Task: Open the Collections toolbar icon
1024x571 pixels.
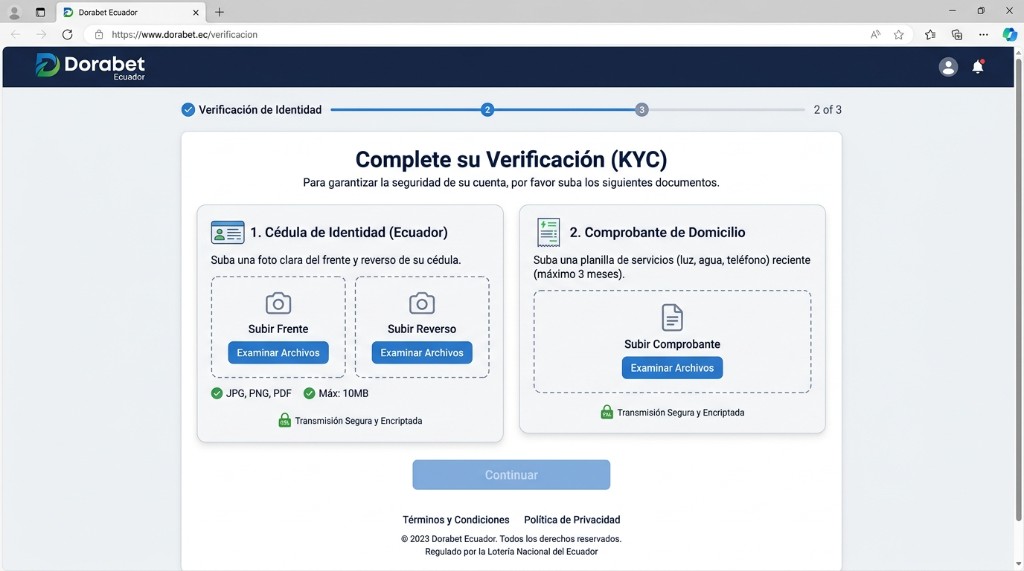Action: click(957, 35)
